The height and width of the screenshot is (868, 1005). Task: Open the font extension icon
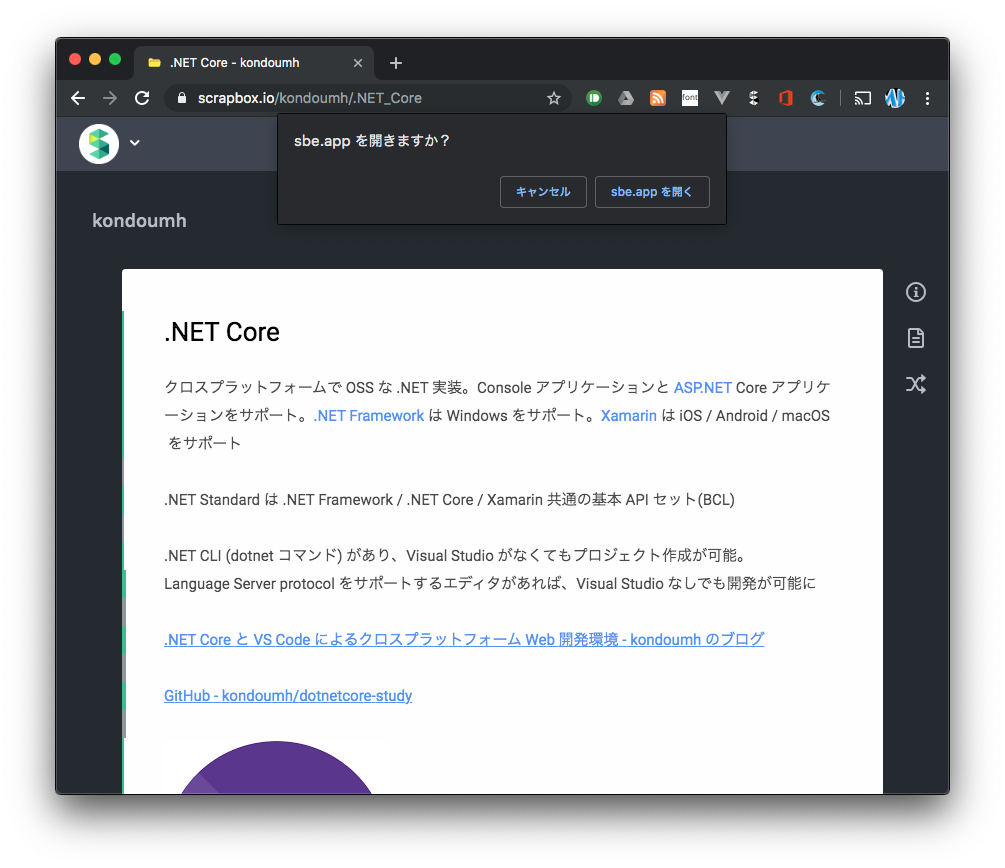coord(690,98)
